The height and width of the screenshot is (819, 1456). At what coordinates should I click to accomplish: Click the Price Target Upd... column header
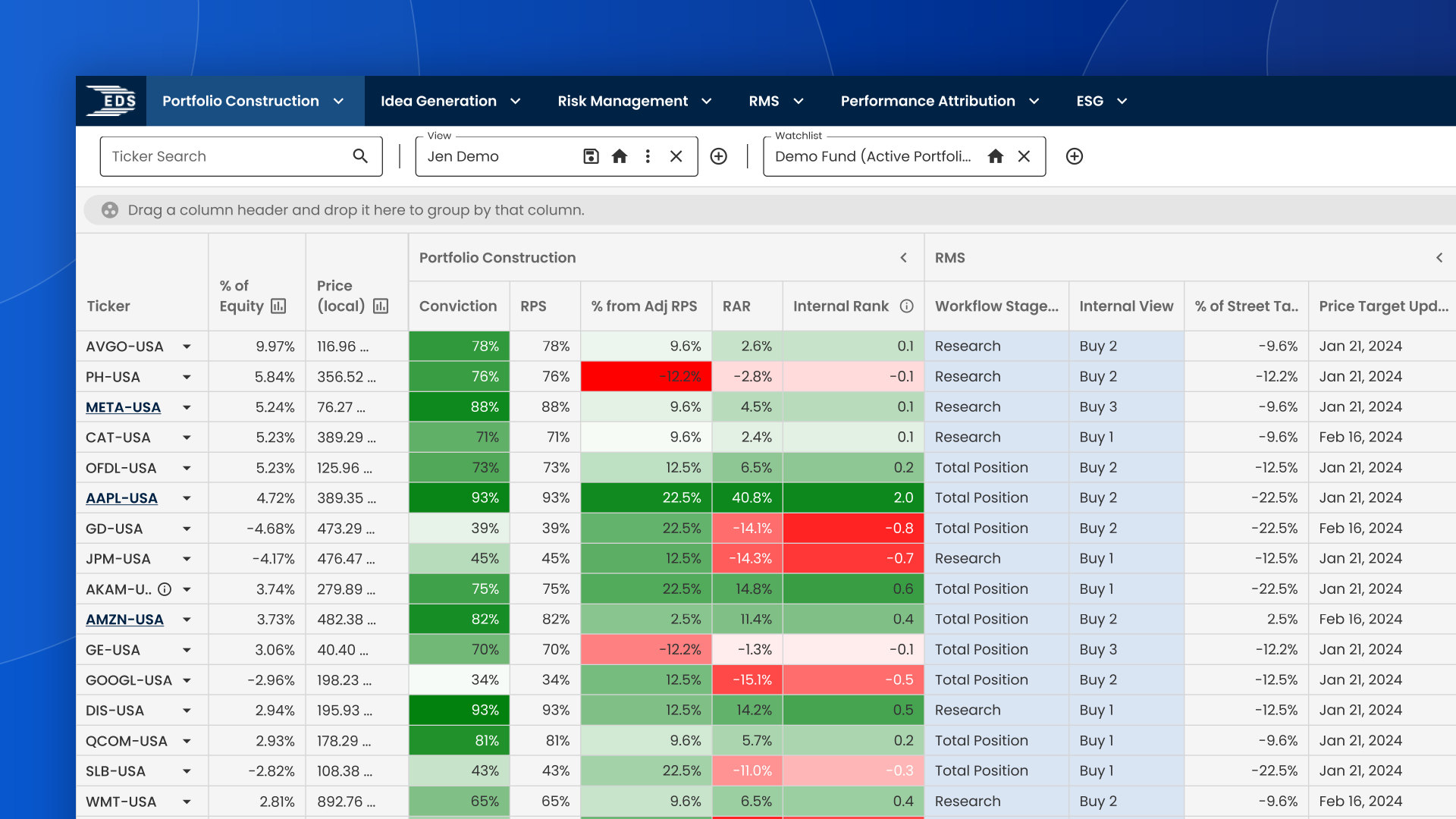[1383, 306]
